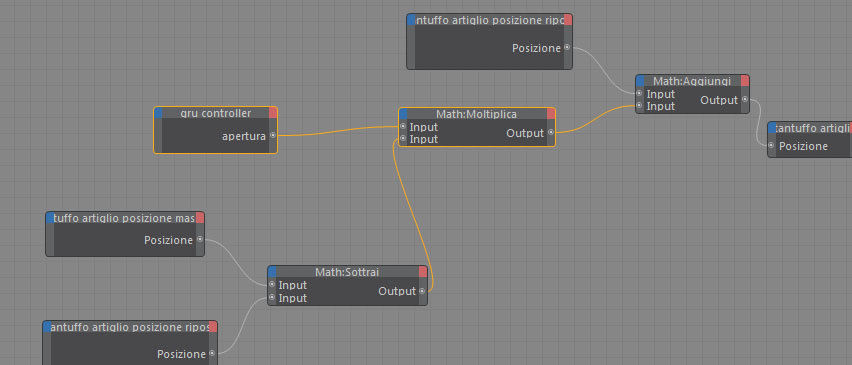Click the Output port of Math:Sottrai

422,291
